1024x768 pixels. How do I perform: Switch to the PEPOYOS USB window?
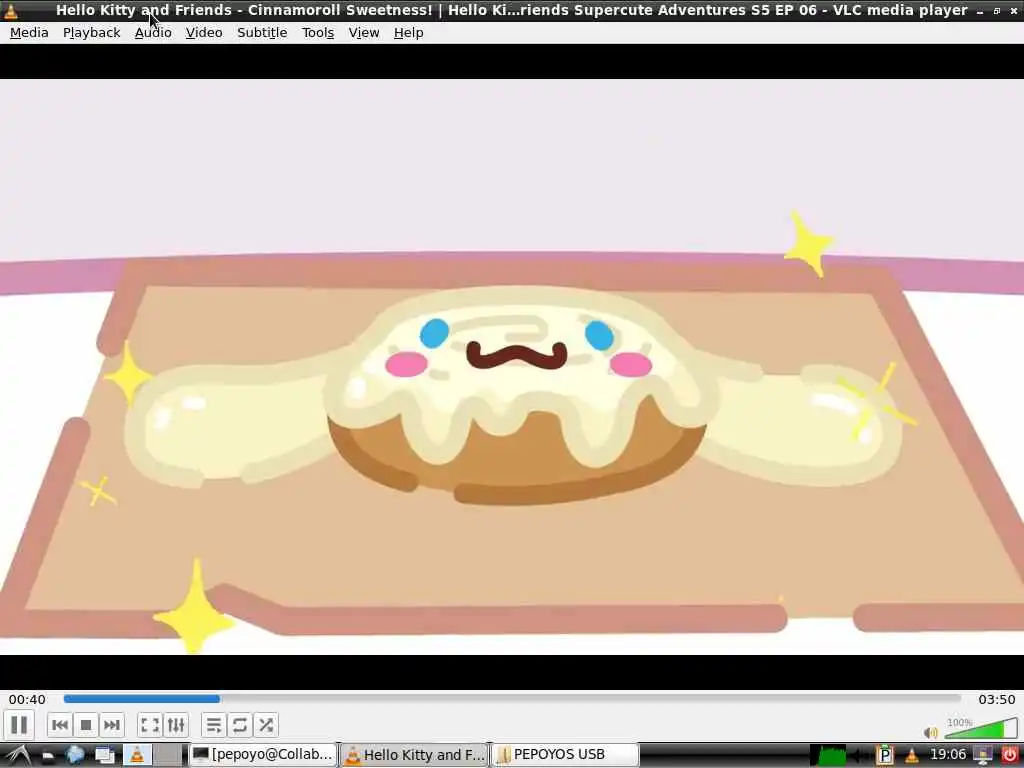pyautogui.click(x=565, y=755)
